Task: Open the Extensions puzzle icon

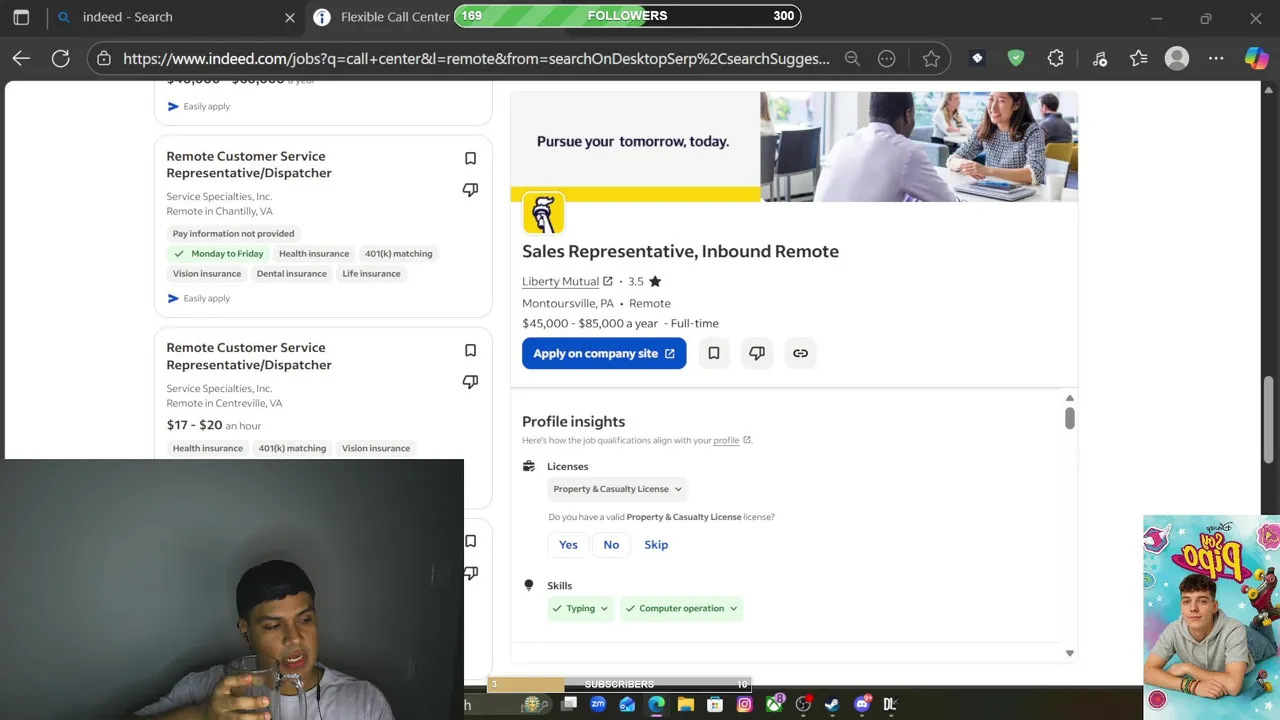Action: 1056,59
